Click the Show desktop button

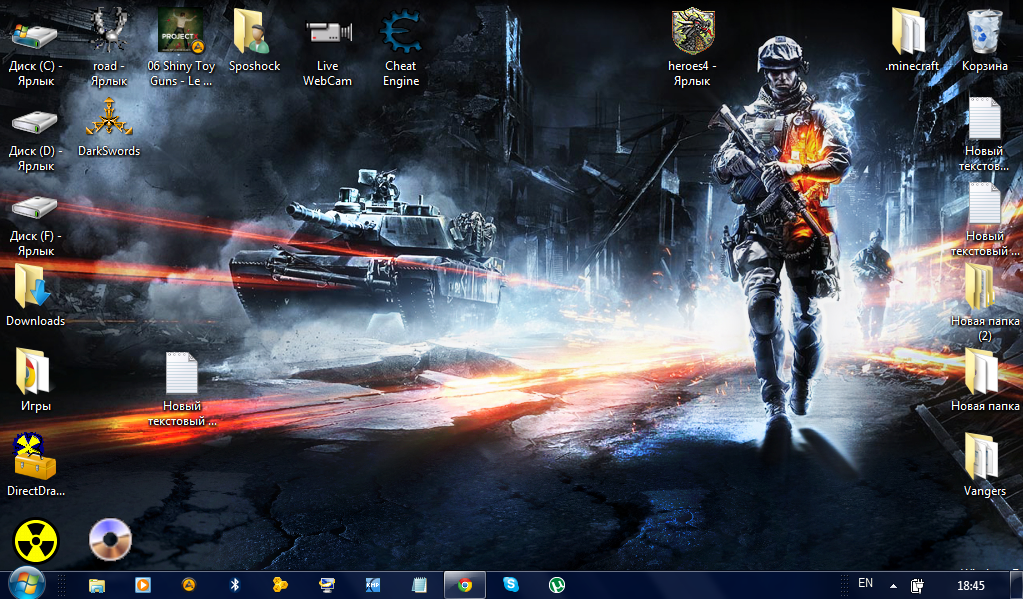(1016, 585)
